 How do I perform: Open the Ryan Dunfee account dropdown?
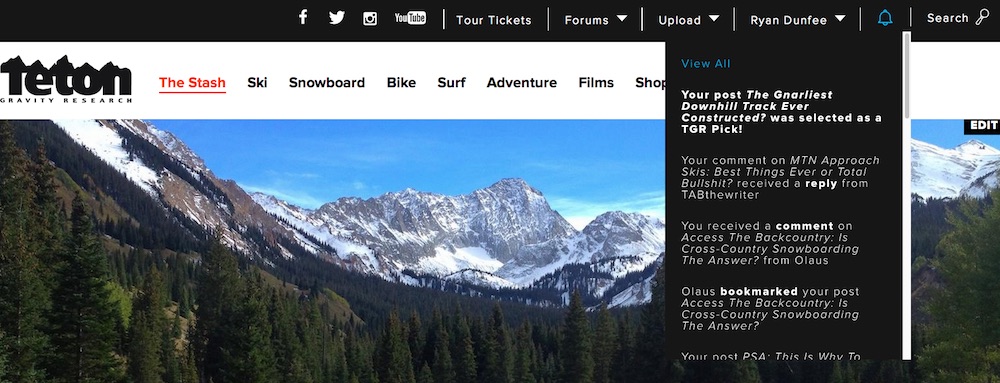pos(798,20)
